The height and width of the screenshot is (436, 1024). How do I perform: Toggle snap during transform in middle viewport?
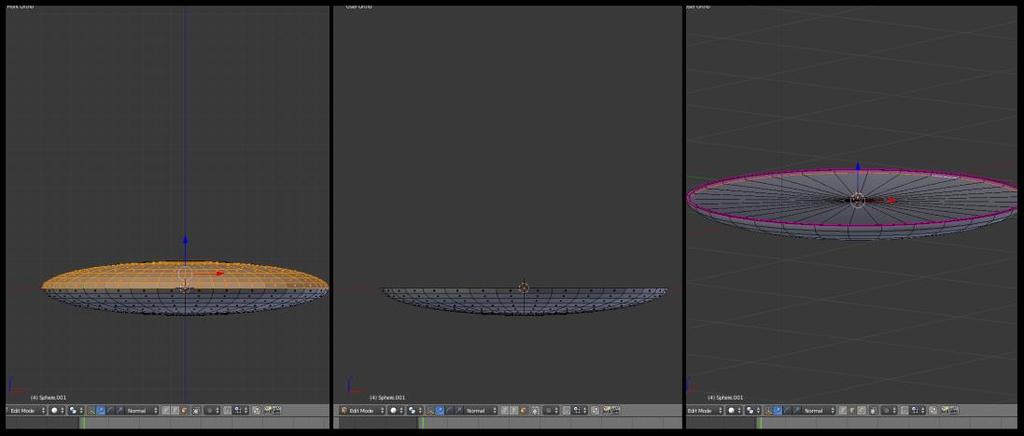[x=566, y=411]
